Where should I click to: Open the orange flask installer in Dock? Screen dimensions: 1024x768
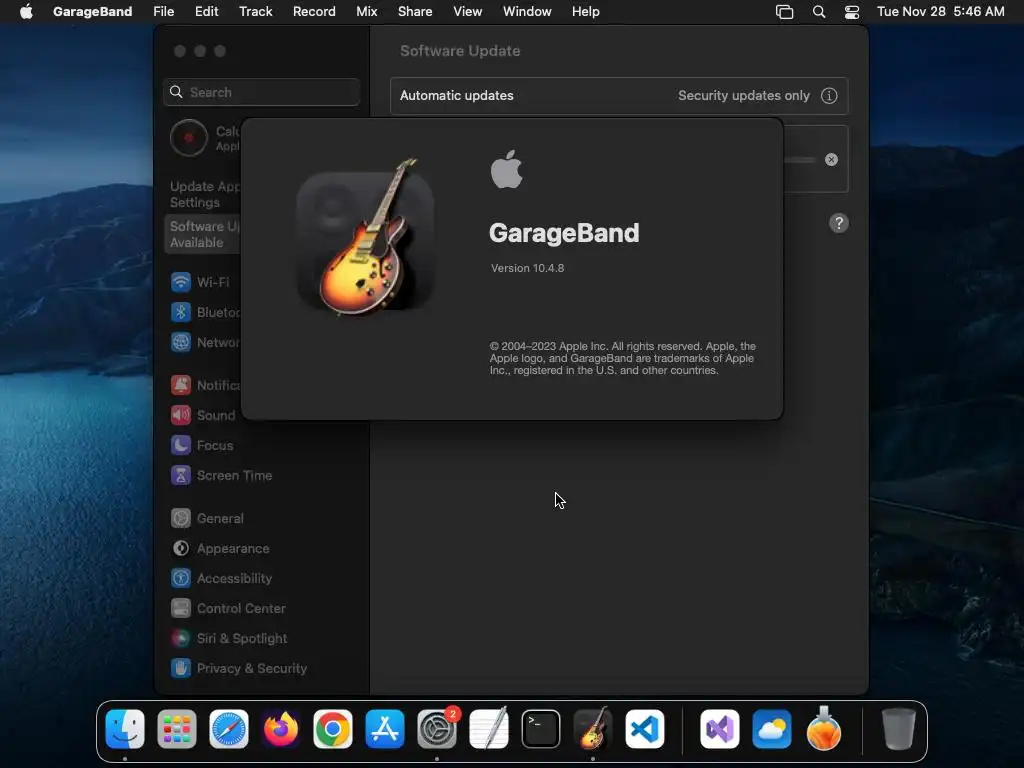[x=824, y=729]
